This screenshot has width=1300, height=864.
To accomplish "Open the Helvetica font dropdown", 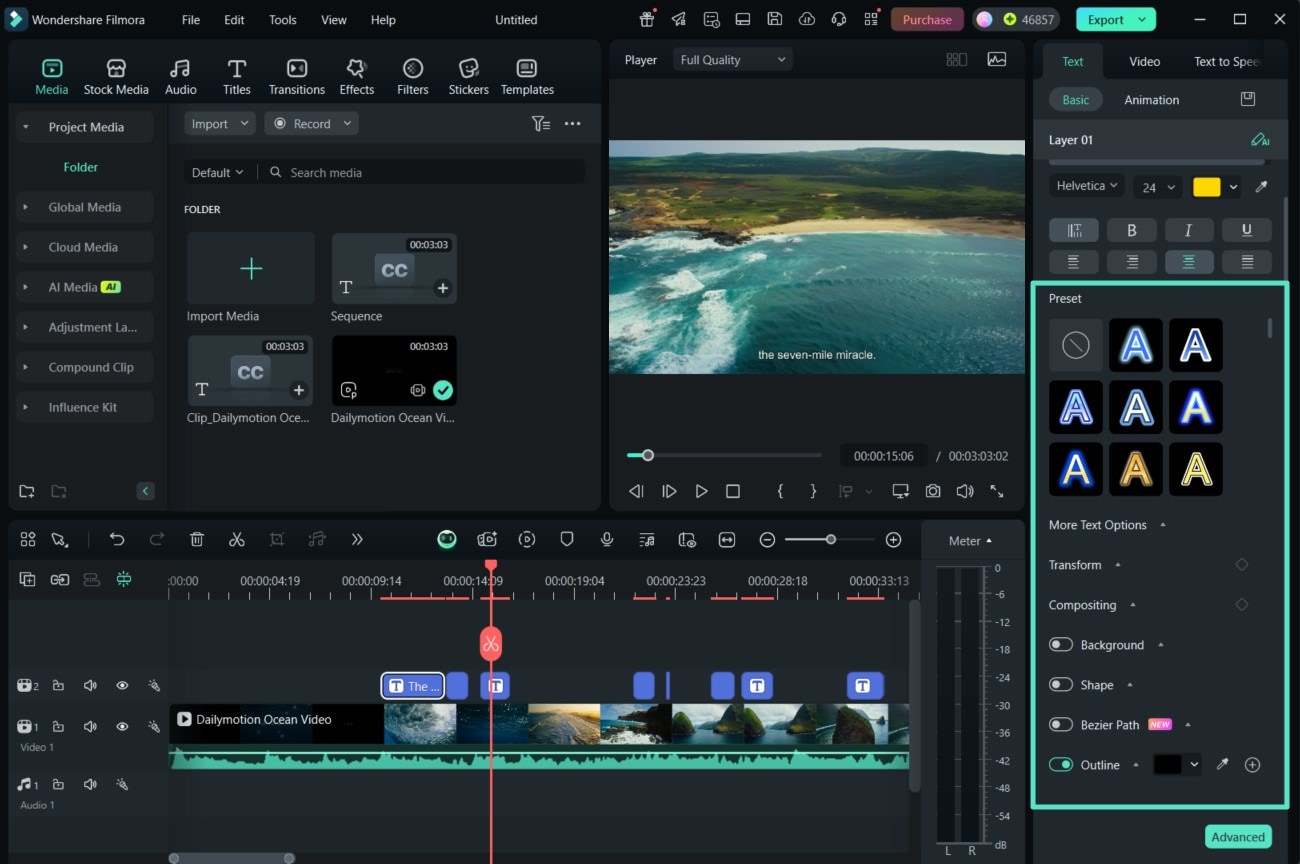I will point(1087,186).
